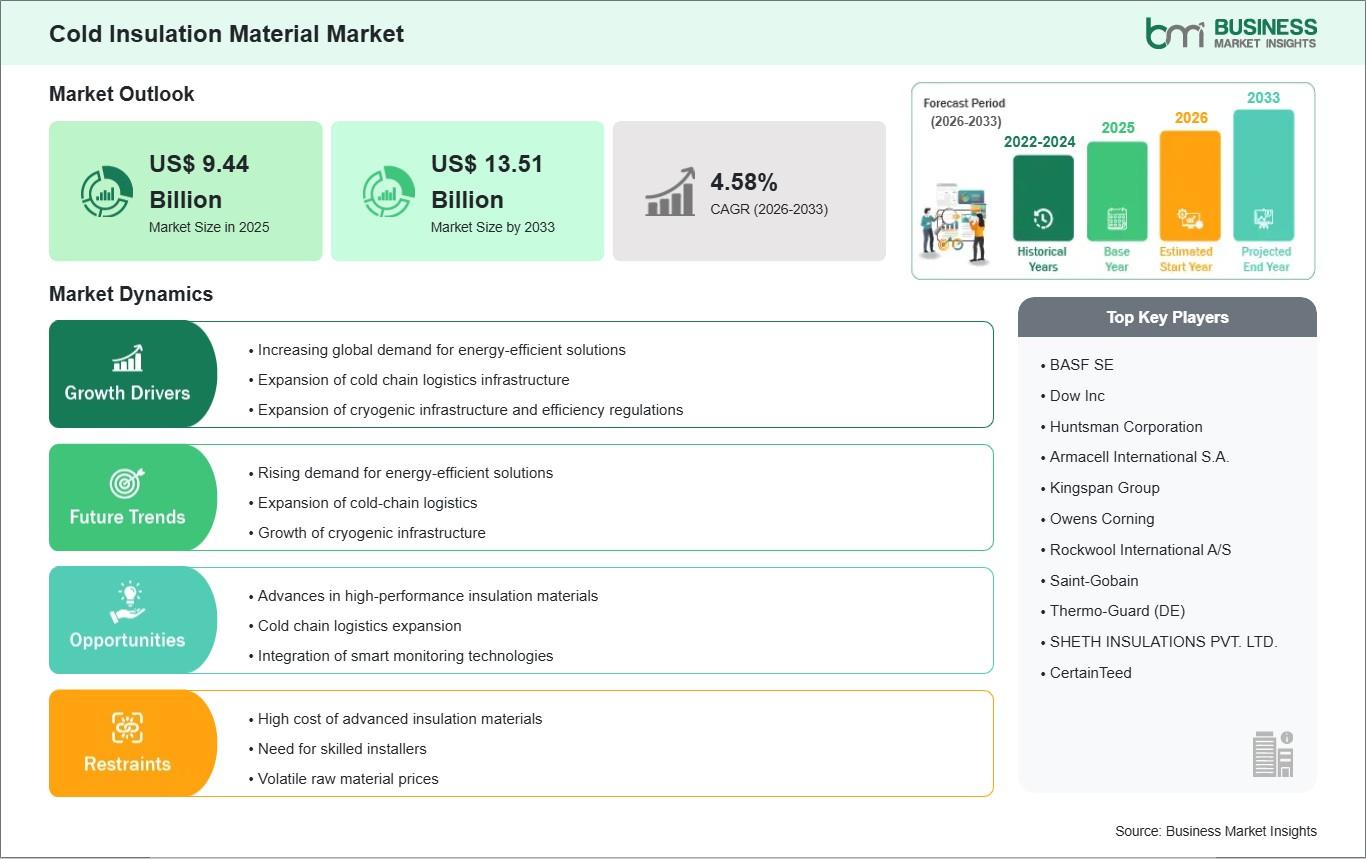The image size is (1366, 859).
Task: Click the Source: Business Market Insights text
Action: [x=1215, y=831]
